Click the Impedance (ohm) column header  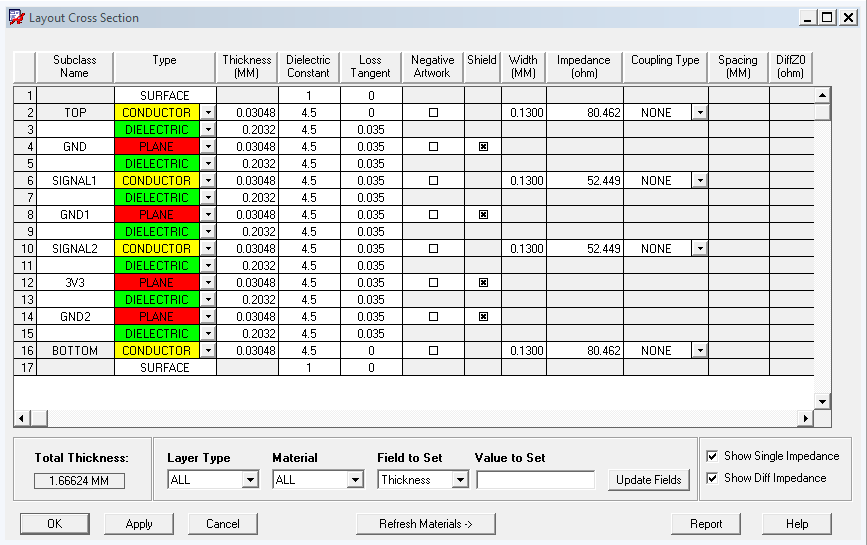pyautogui.click(x=584, y=67)
